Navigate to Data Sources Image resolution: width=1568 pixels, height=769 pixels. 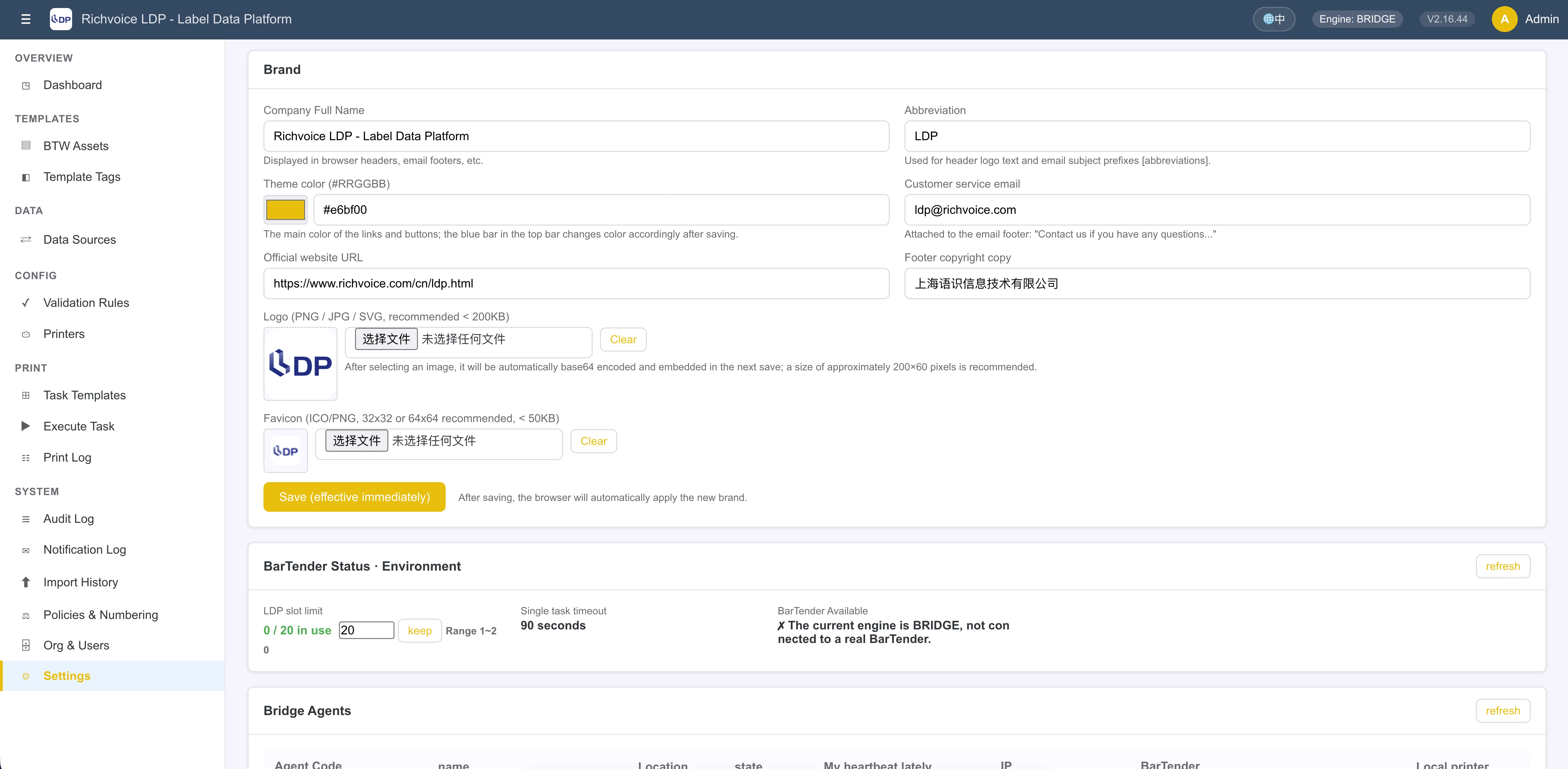112,240
